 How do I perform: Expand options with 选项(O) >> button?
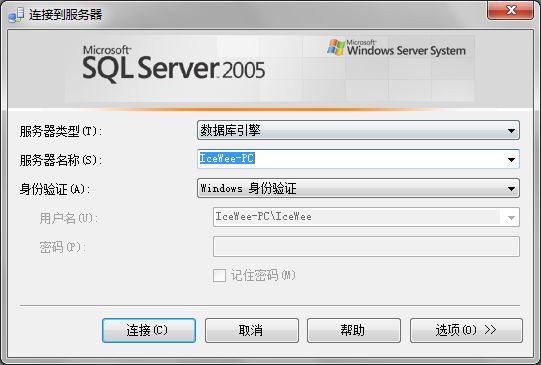pyautogui.click(x=466, y=331)
